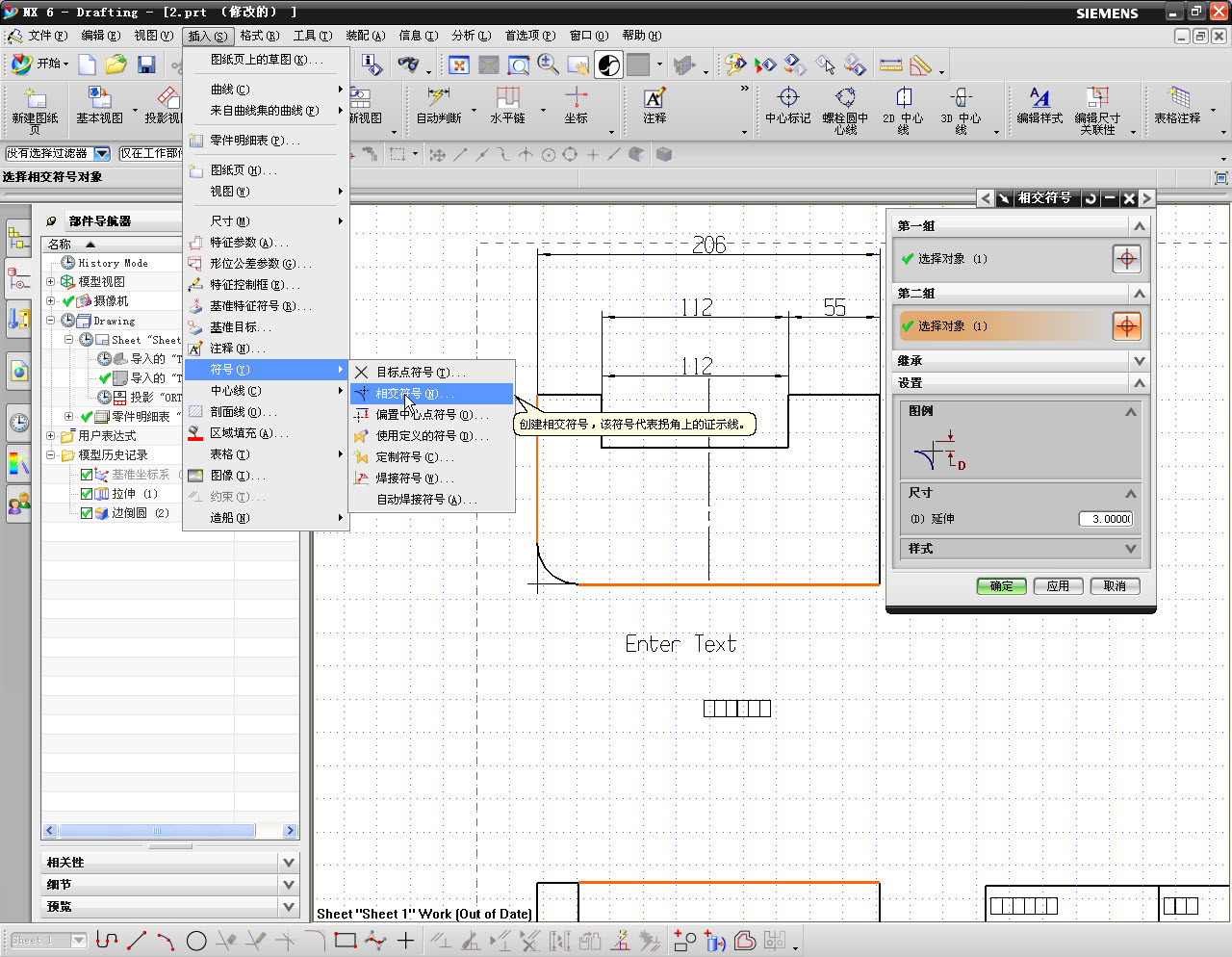Choose 相交符号 from the 符号 submenu
Screen dimensions: 1232x957
point(431,394)
